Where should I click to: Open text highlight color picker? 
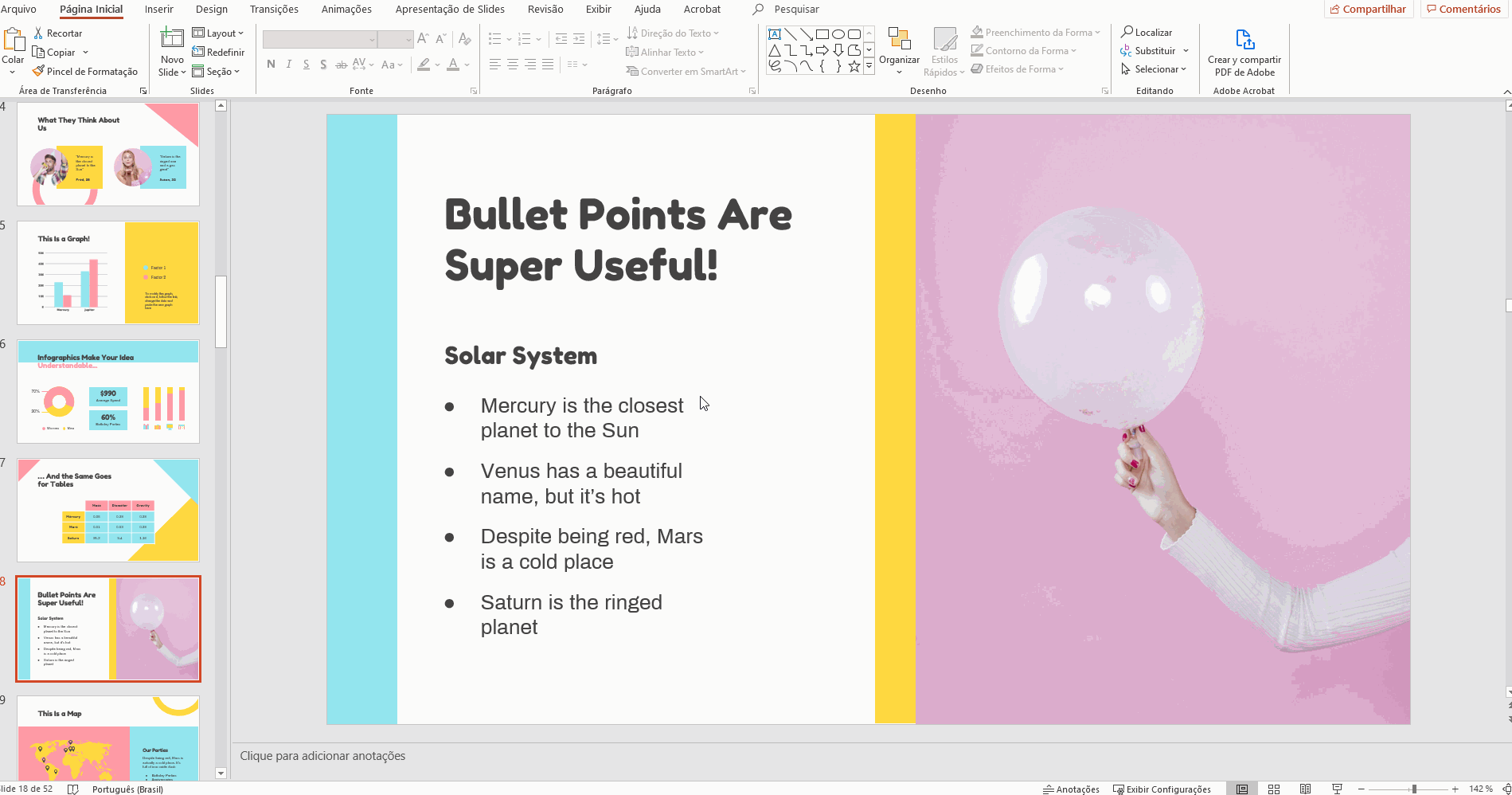pyautogui.click(x=424, y=65)
